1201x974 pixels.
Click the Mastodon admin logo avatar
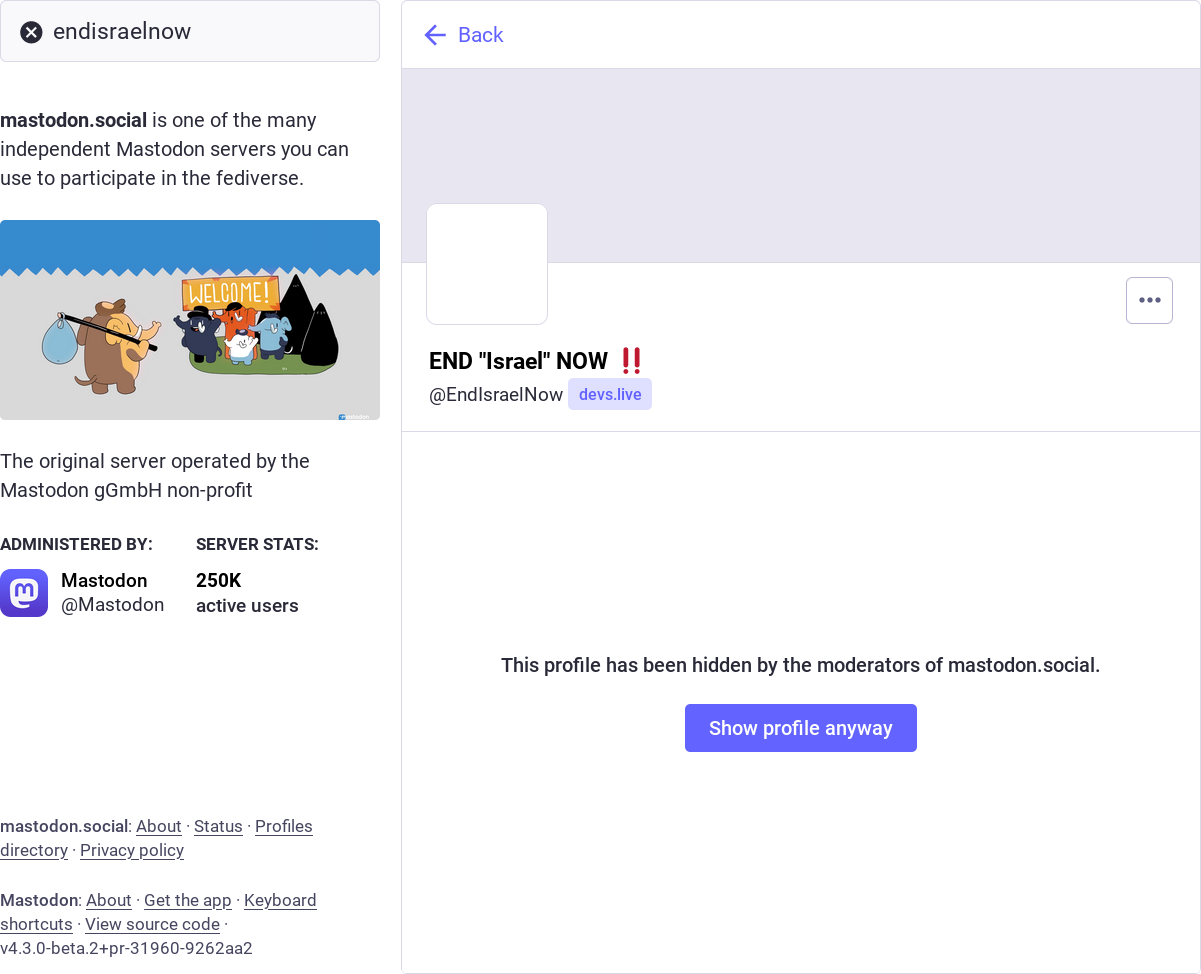point(24,593)
